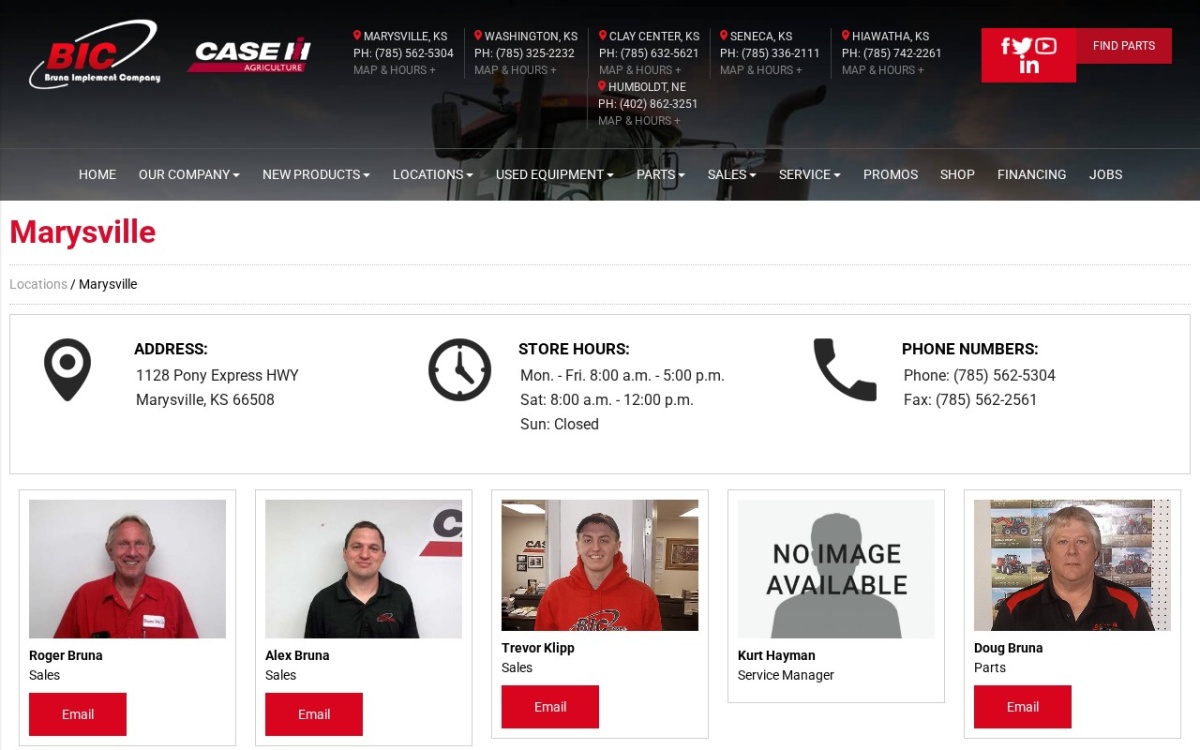This screenshot has height=750, width=1200.
Task: Open the Parts dropdown menu
Action: pos(661,174)
